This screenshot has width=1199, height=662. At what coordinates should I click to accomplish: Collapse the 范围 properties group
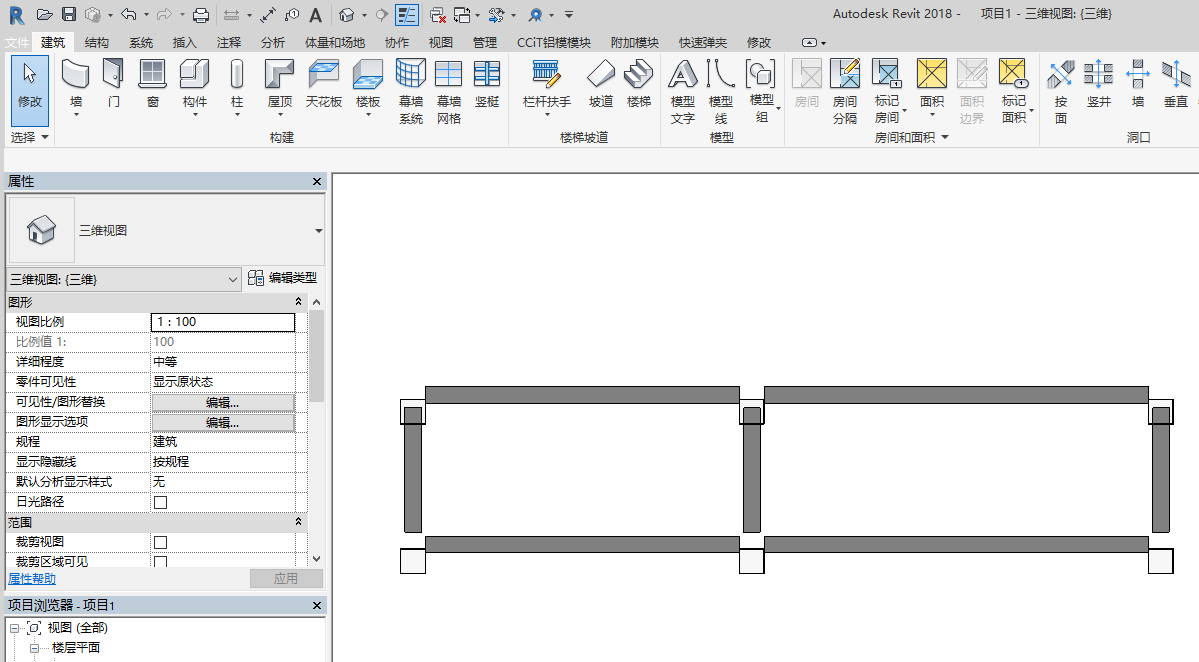[x=298, y=522]
